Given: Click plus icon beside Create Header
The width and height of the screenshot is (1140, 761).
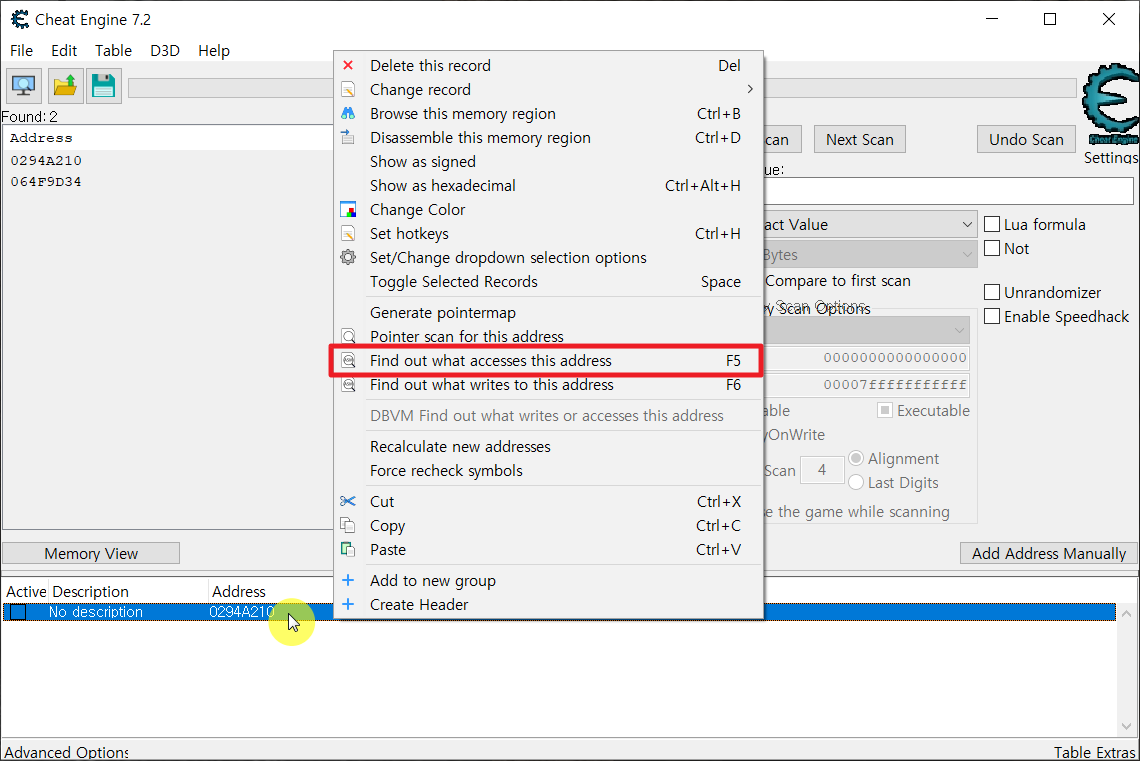Looking at the screenshot, I should coord(348,604).
